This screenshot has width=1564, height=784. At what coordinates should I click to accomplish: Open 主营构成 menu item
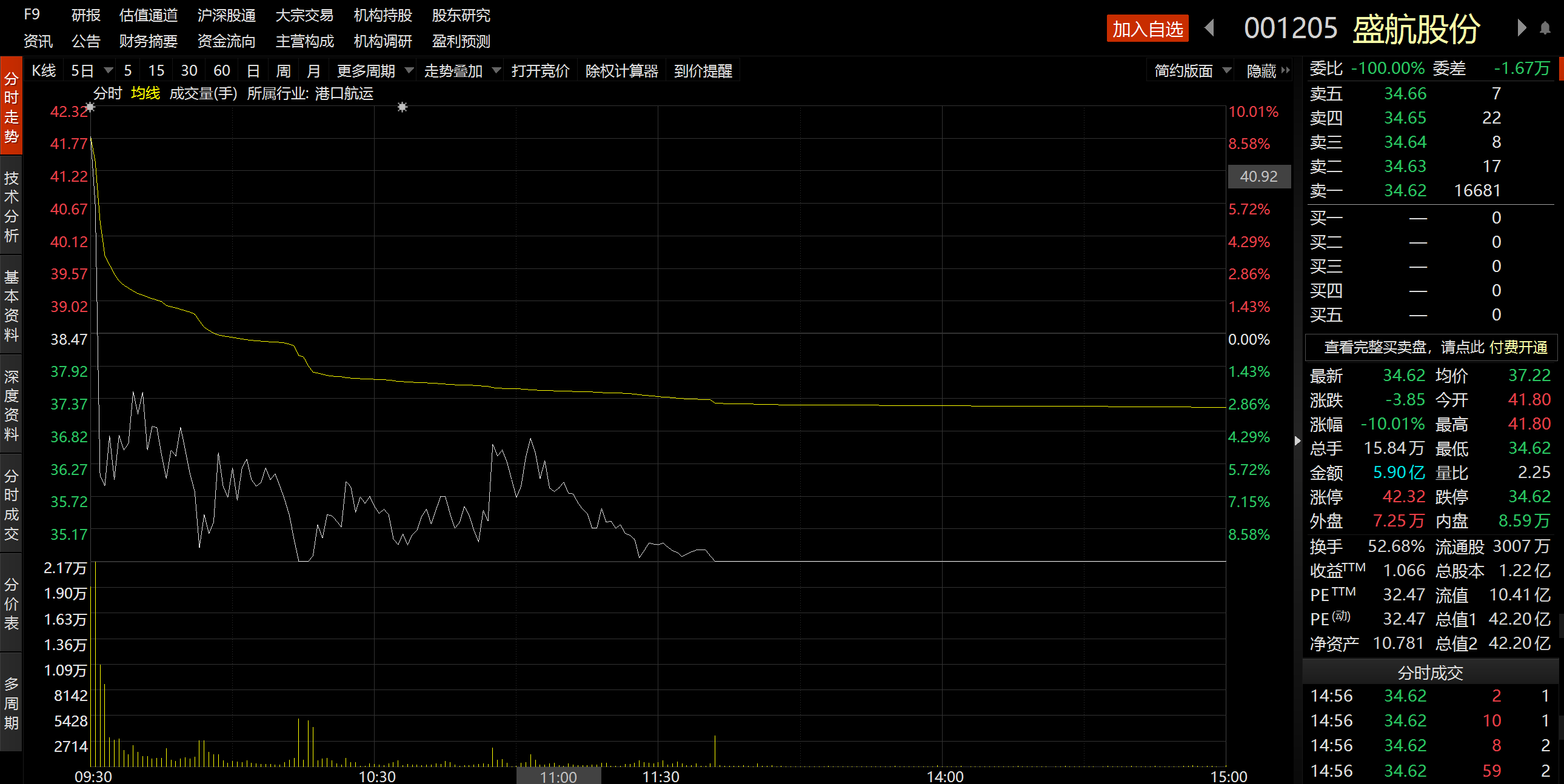point(304,41)
